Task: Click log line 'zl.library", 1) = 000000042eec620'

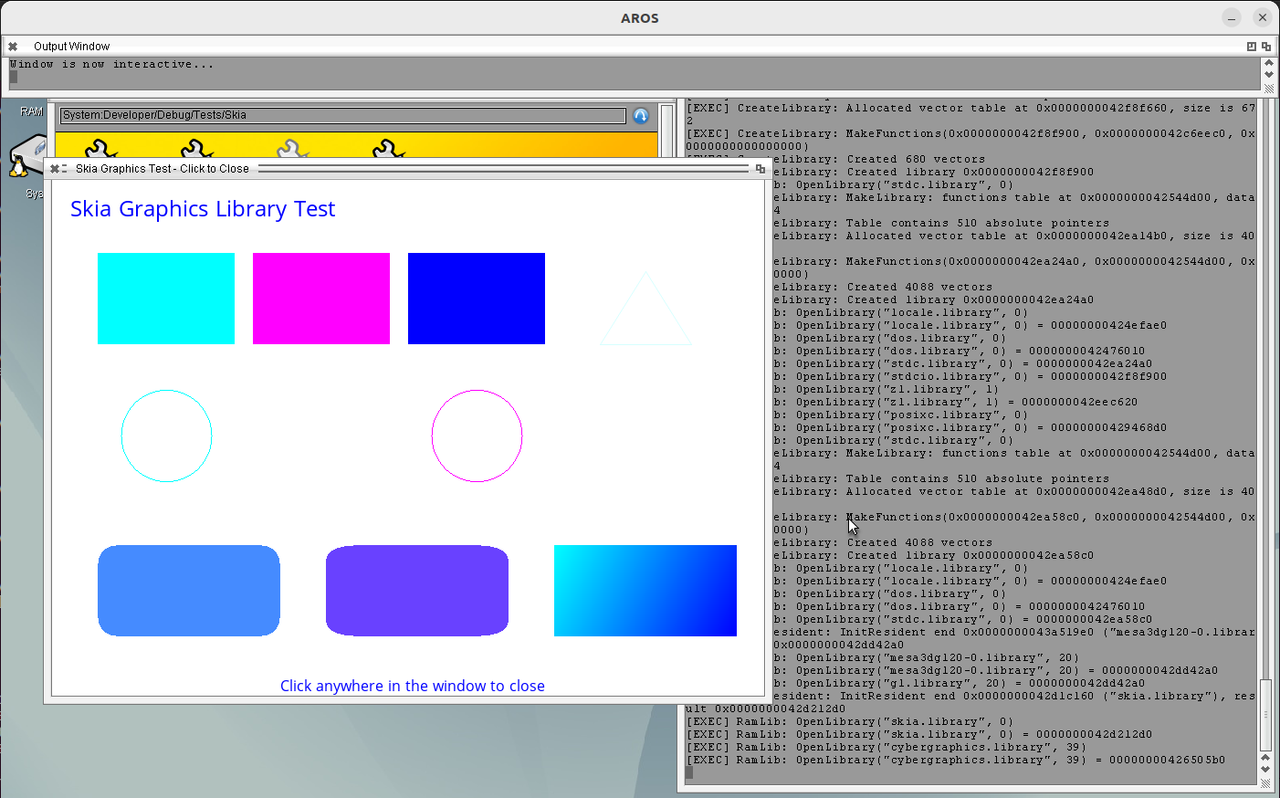Action: pyautogui.click(x=956, y=402)
